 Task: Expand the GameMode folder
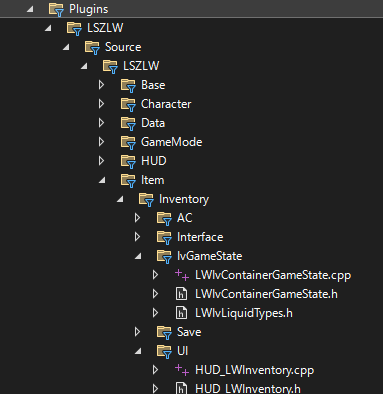[x=102, y=142]
